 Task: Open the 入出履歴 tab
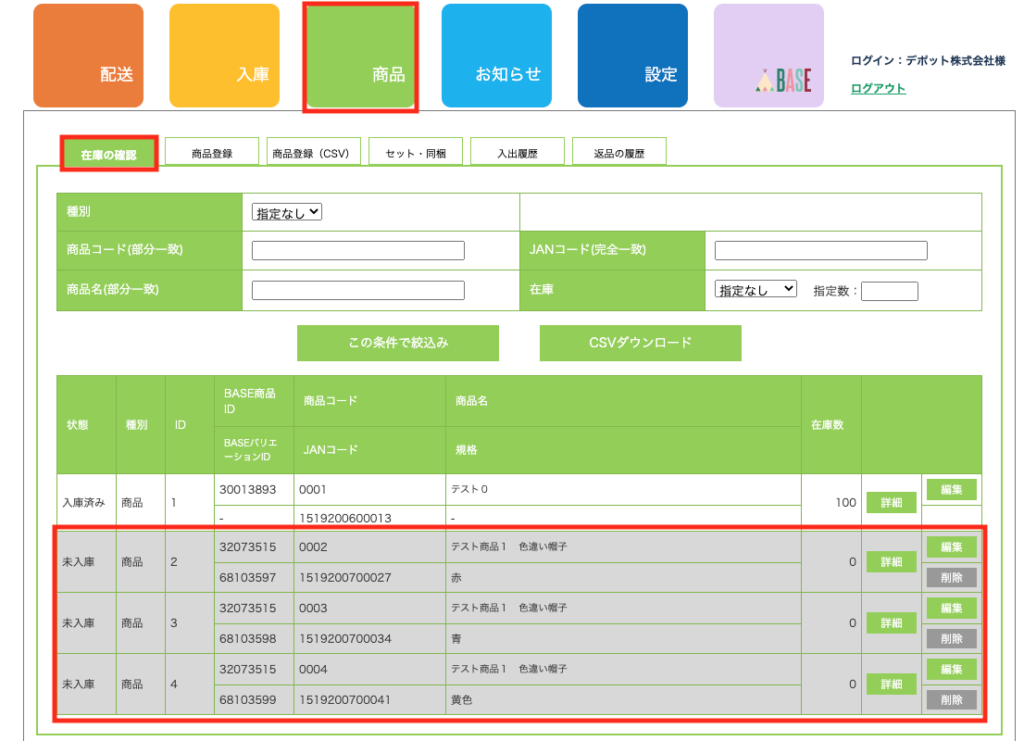tap(517, 154)
